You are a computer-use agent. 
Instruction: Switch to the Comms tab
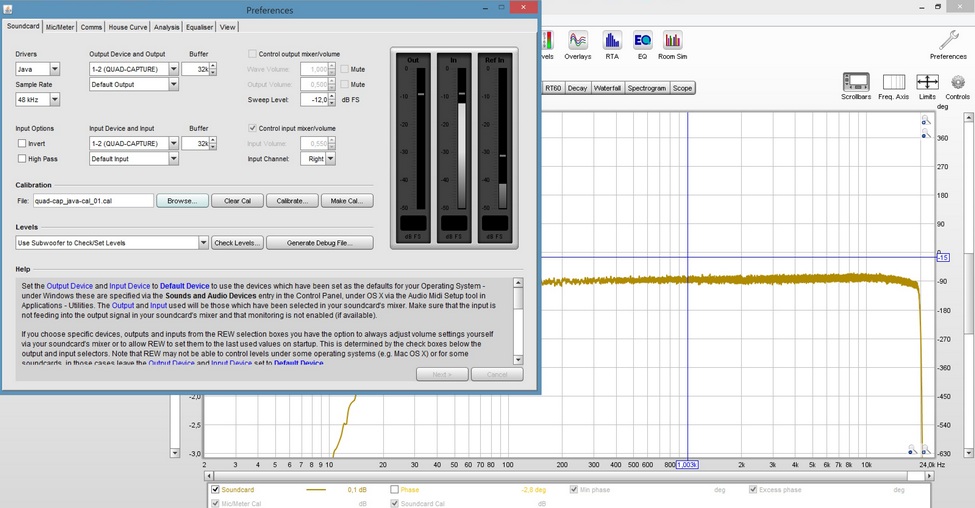tap(91, 27)
